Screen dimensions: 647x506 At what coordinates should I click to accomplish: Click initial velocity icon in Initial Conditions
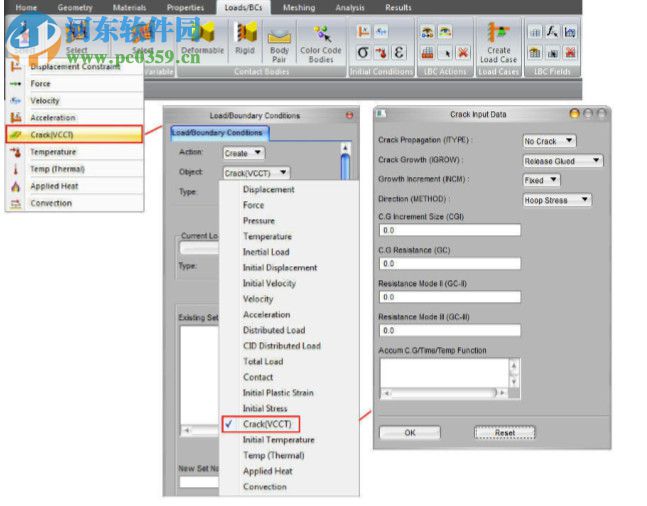click(x=381, y=32)
